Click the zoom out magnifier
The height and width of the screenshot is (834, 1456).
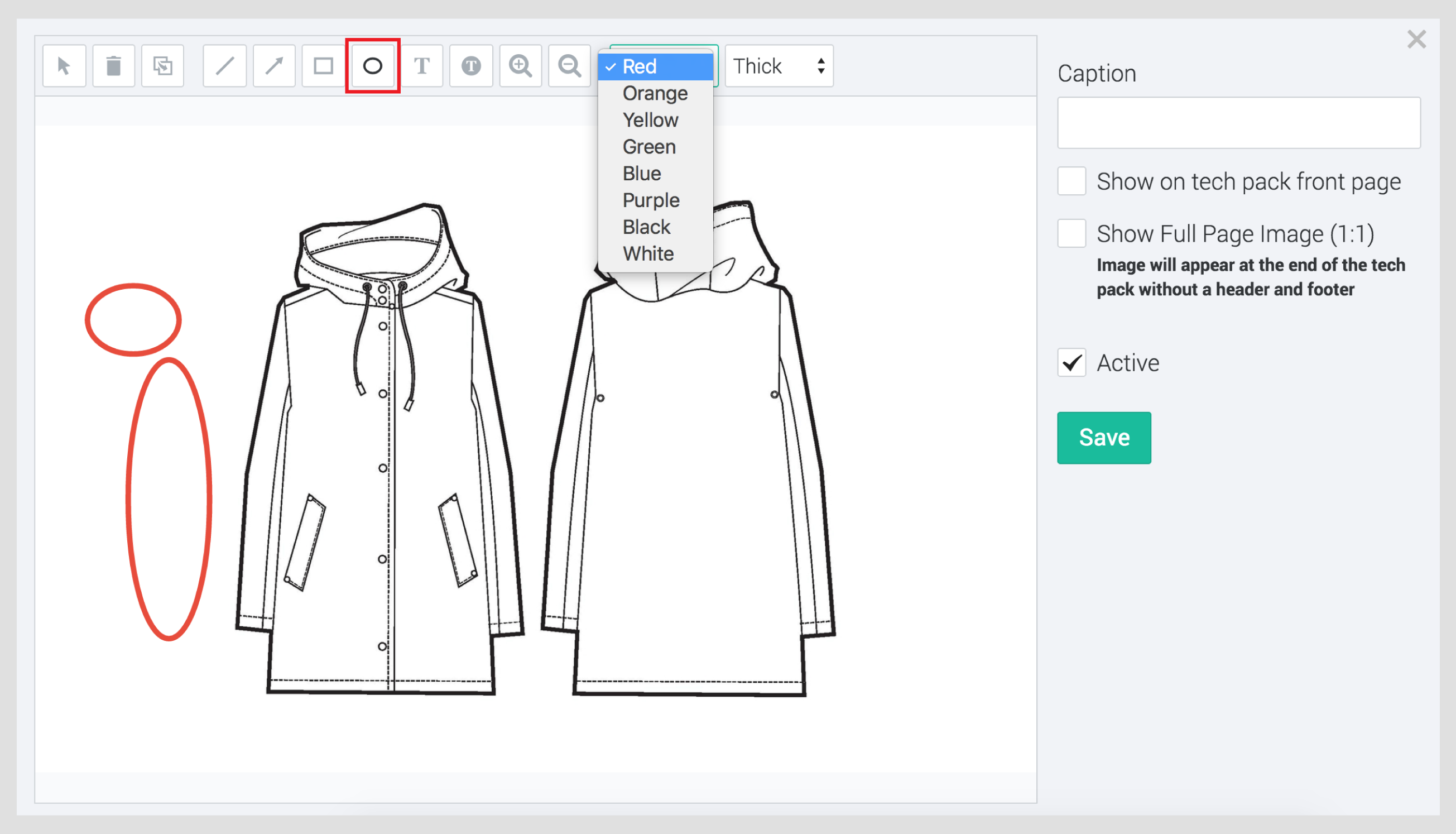point(570,66)
